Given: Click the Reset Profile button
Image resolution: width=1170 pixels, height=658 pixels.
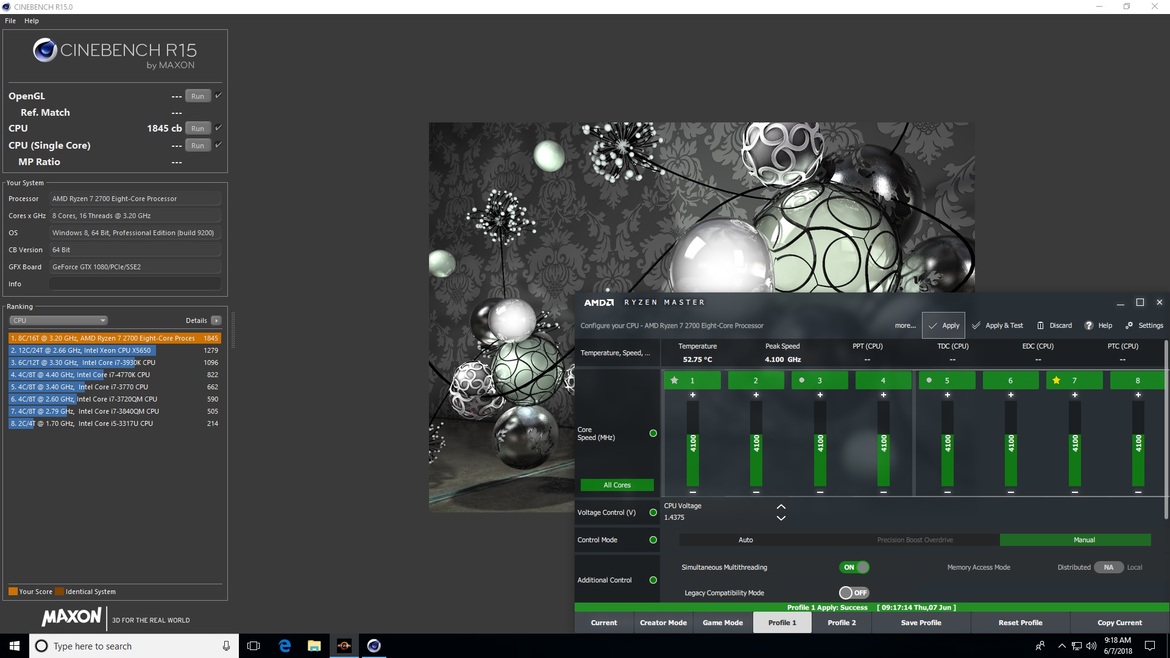Looking at the screenshot, I should tap(1020, 623).
